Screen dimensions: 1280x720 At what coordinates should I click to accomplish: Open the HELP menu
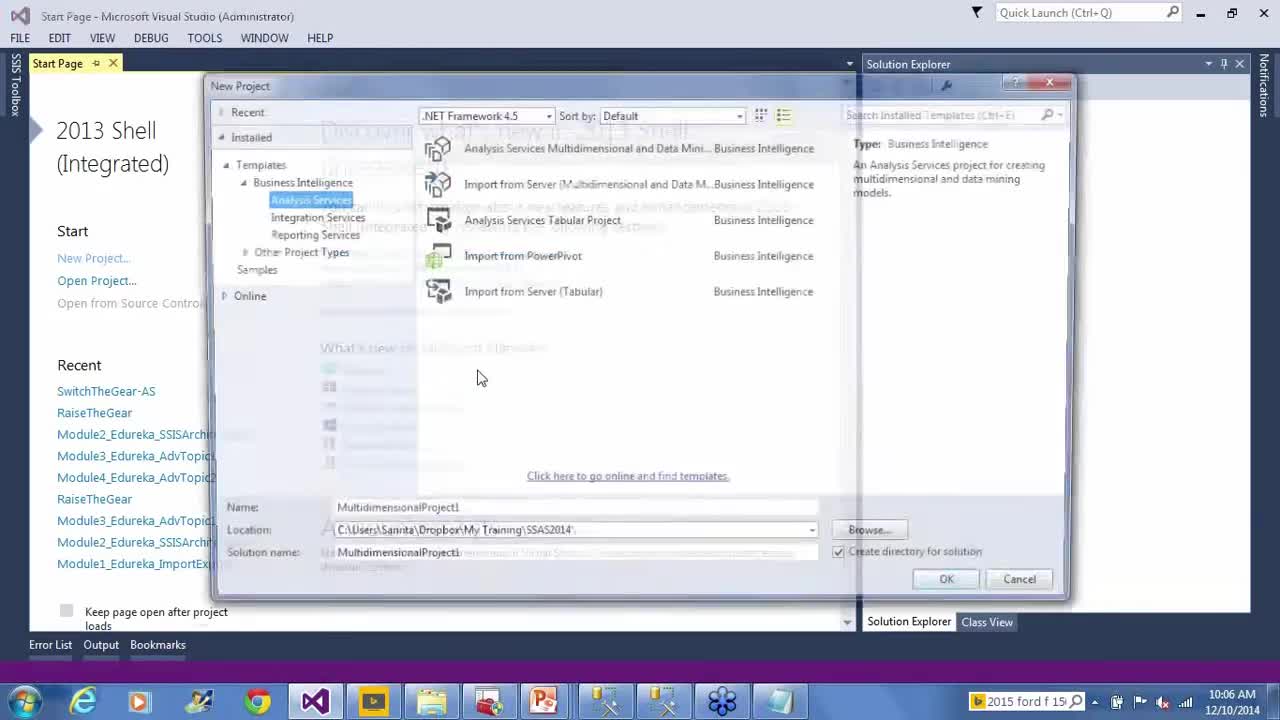tap(320, 38)
